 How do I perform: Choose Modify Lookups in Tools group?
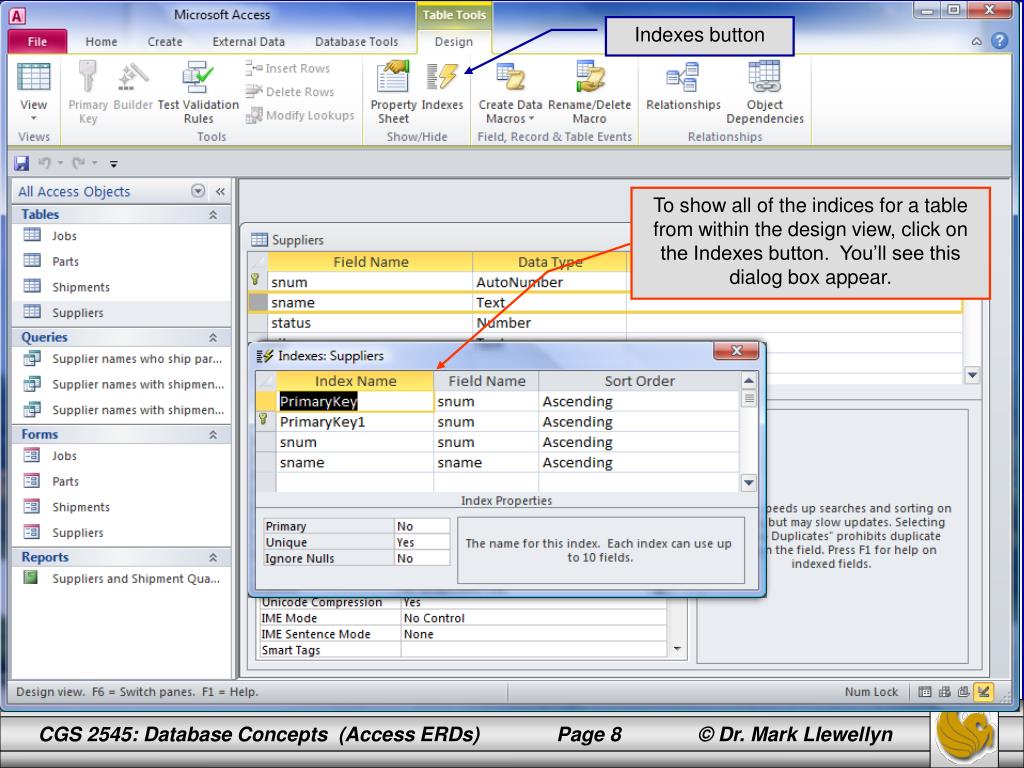[x=300, y=116]
